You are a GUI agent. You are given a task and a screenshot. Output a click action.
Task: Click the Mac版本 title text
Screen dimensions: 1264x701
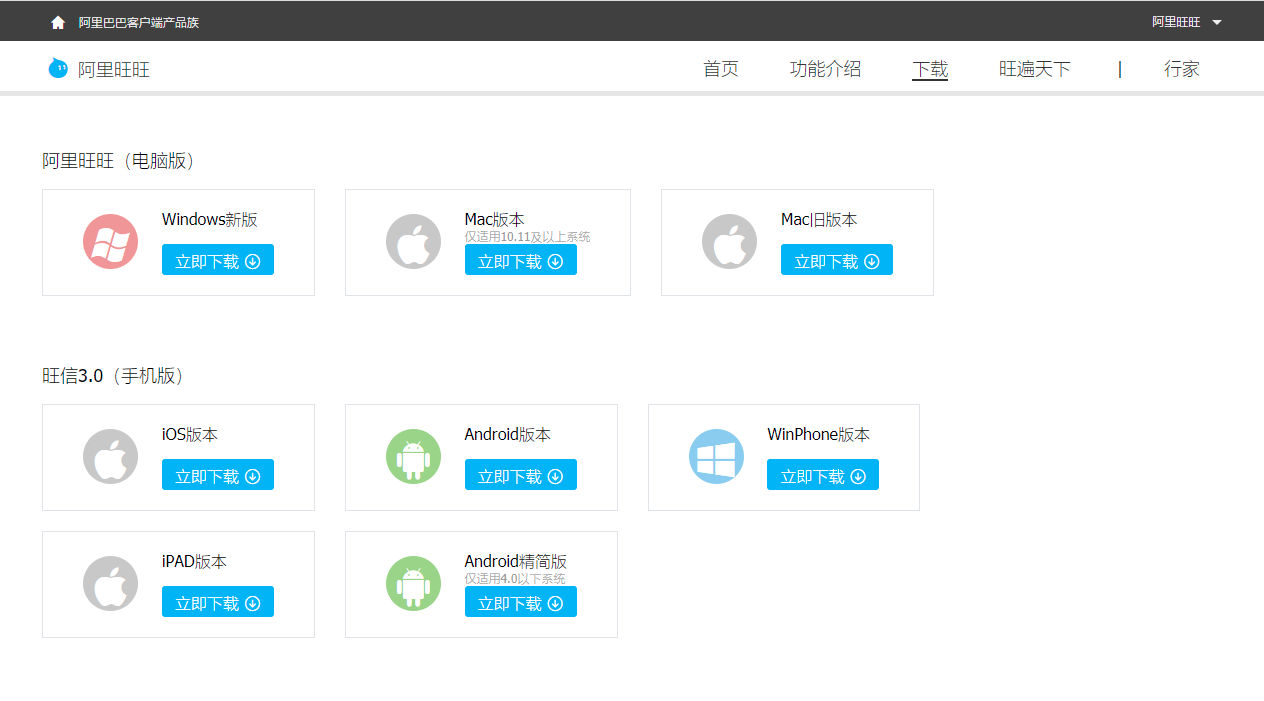coord(495,220)
